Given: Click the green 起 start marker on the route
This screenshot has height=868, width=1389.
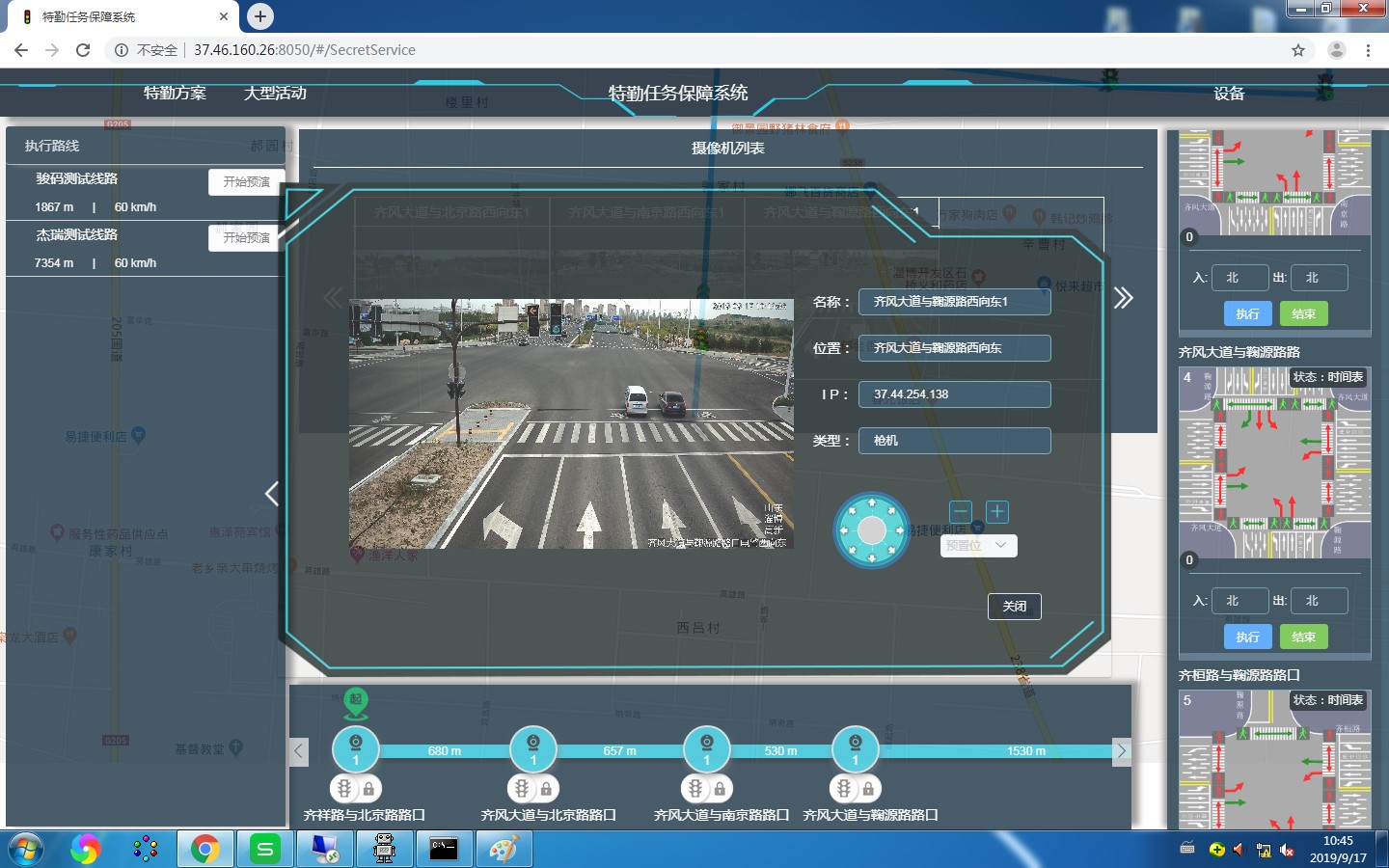Looking at the screenshot, I should point(356,703).
